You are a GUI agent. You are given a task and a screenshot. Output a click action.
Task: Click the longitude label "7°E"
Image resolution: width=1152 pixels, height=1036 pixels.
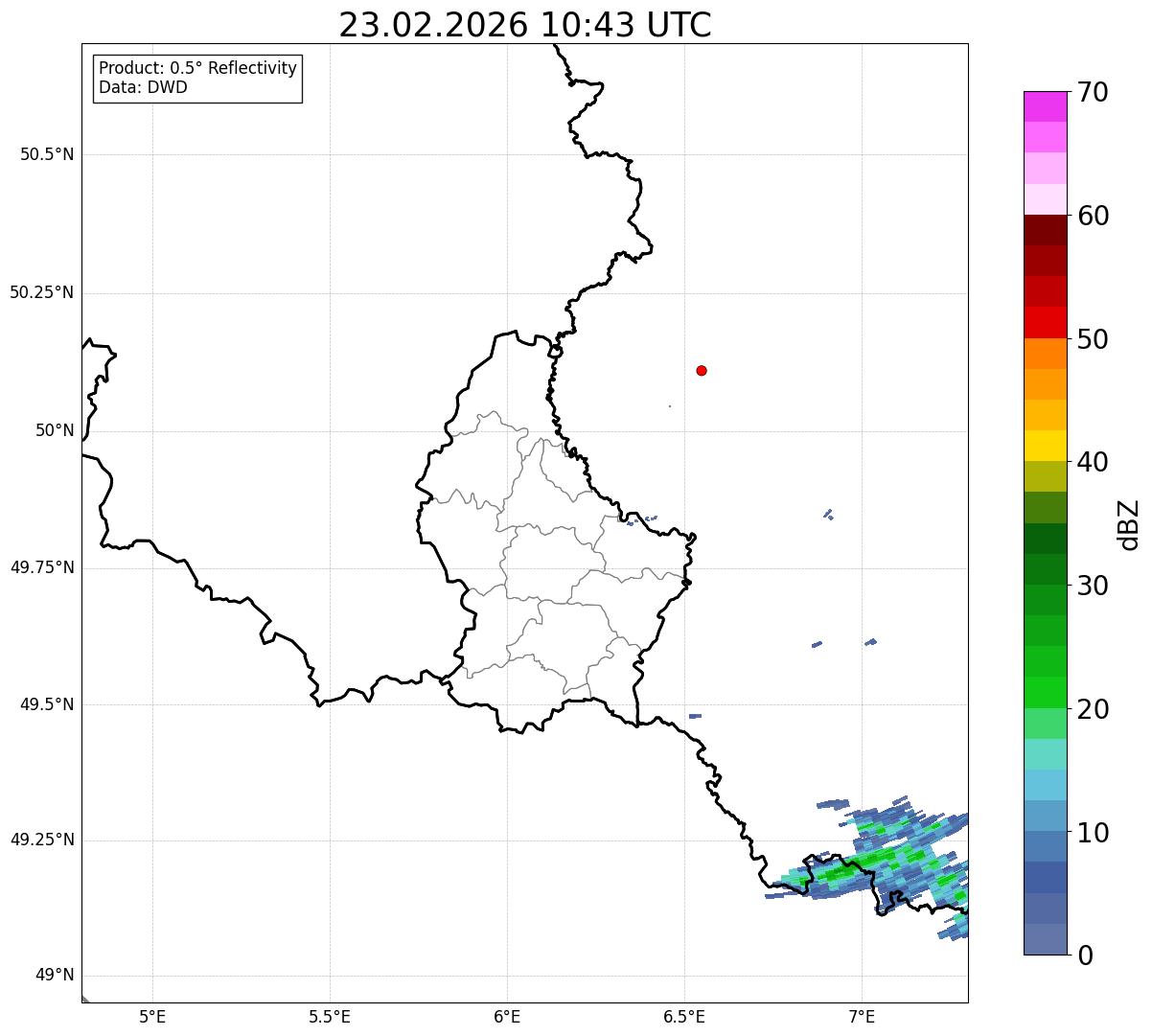pyautogui.click(x=862, y=1017)
